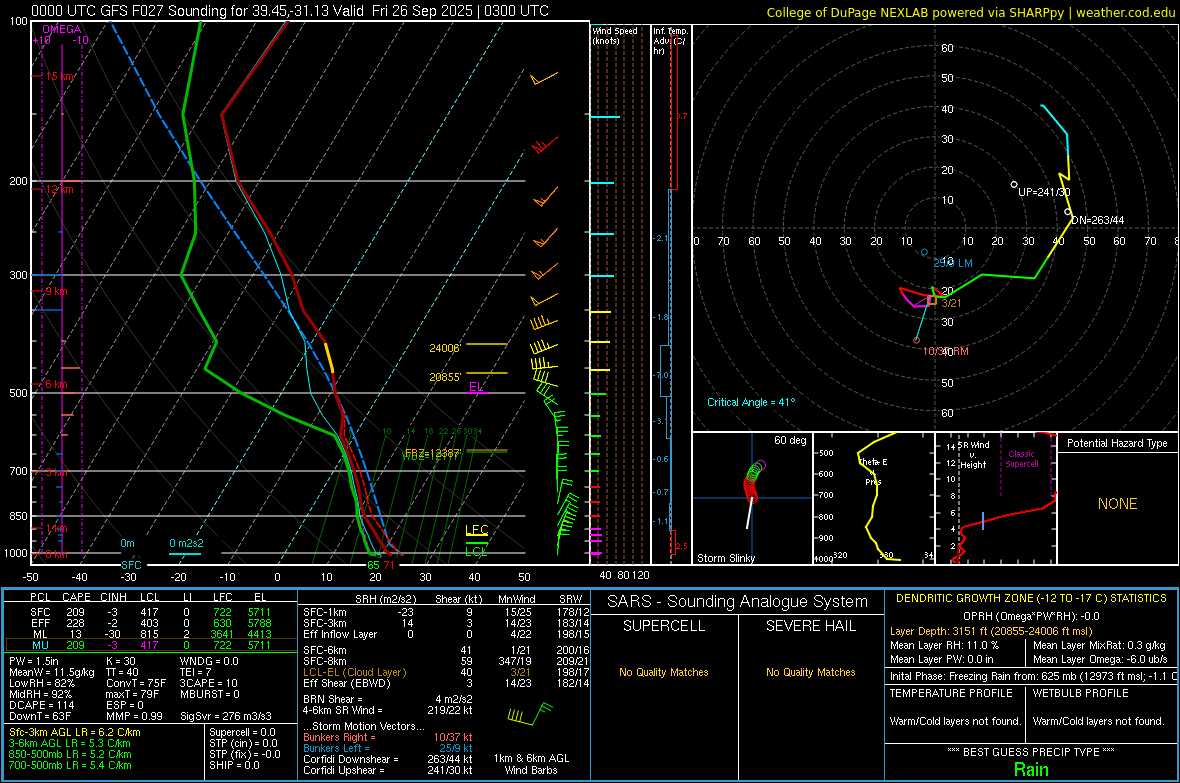Click the Layer Depth: 3151 ft line
Viewport: 1180px width, 783px height.
click(990, 631)
